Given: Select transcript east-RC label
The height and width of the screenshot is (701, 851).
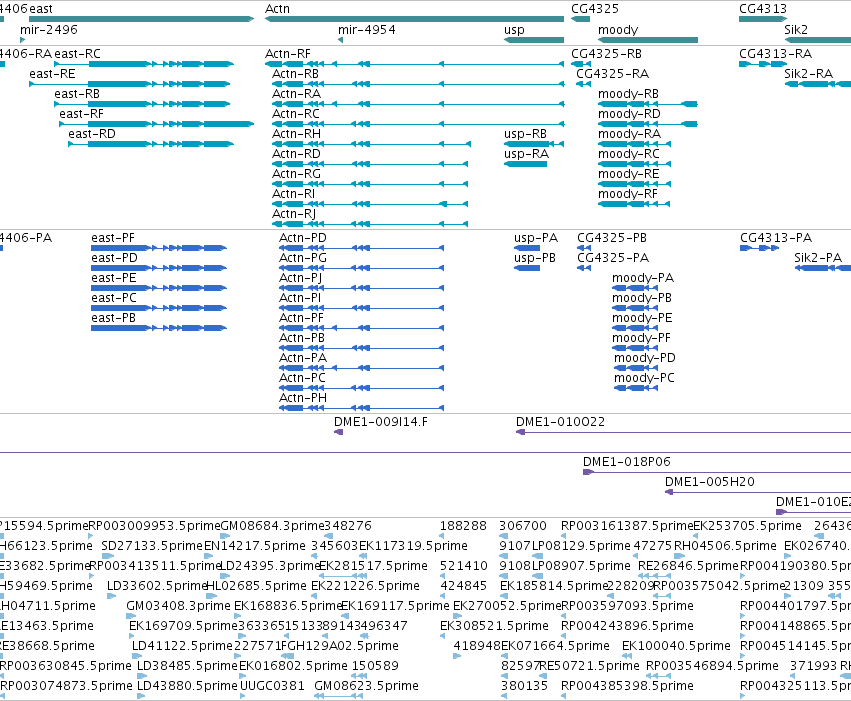Looking at the screenshot, I should [x=78, y=54].
